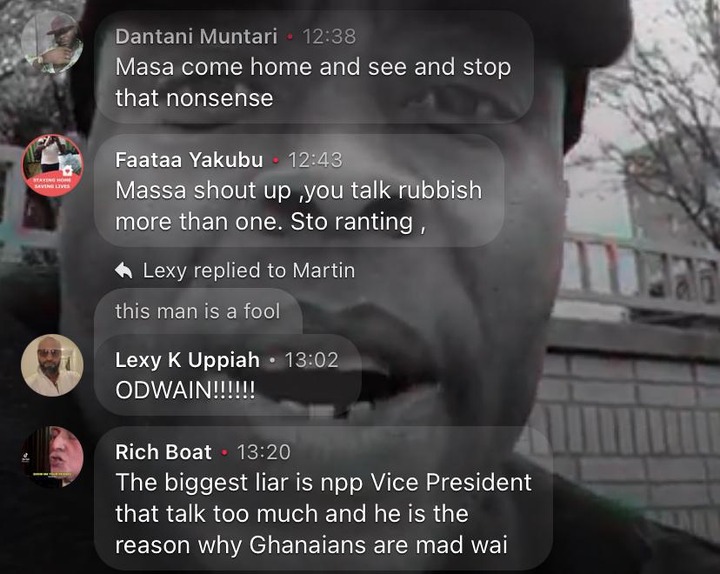
Task: Click the 12:38 timestamp
Action: click(329, 37)
